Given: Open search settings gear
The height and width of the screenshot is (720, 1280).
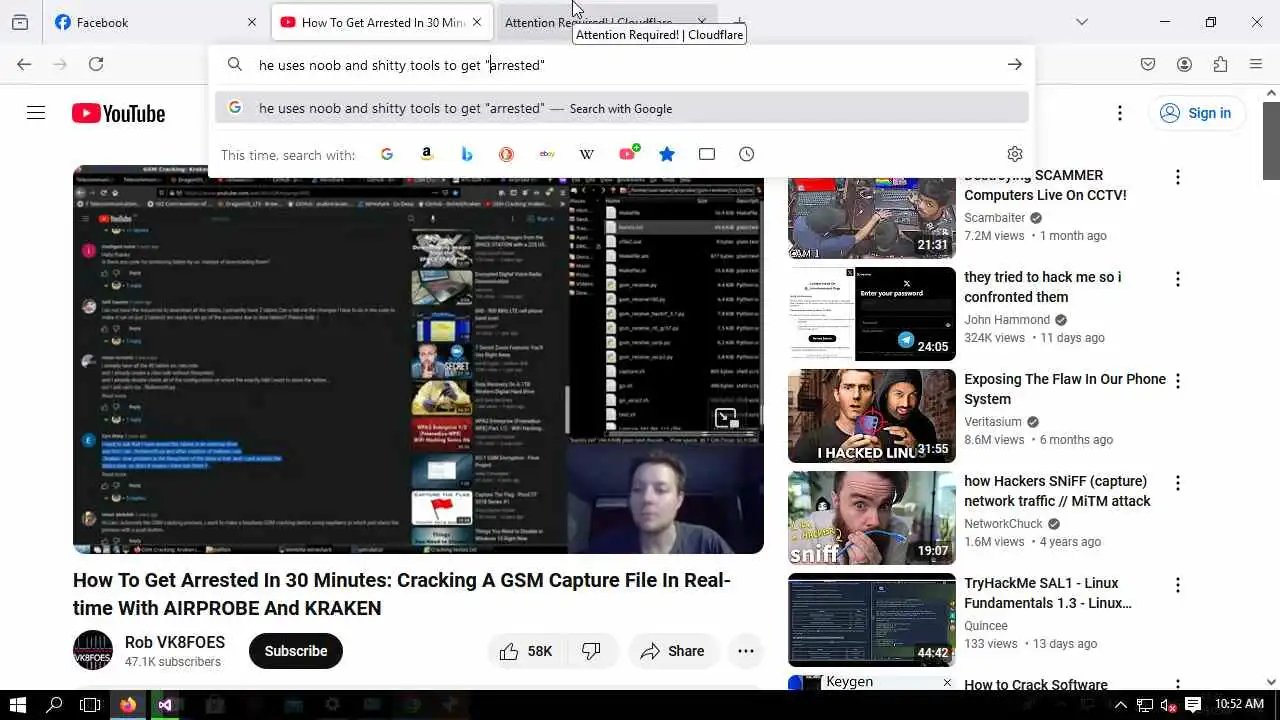Looking at the screenshot, I should (1015, 154).
